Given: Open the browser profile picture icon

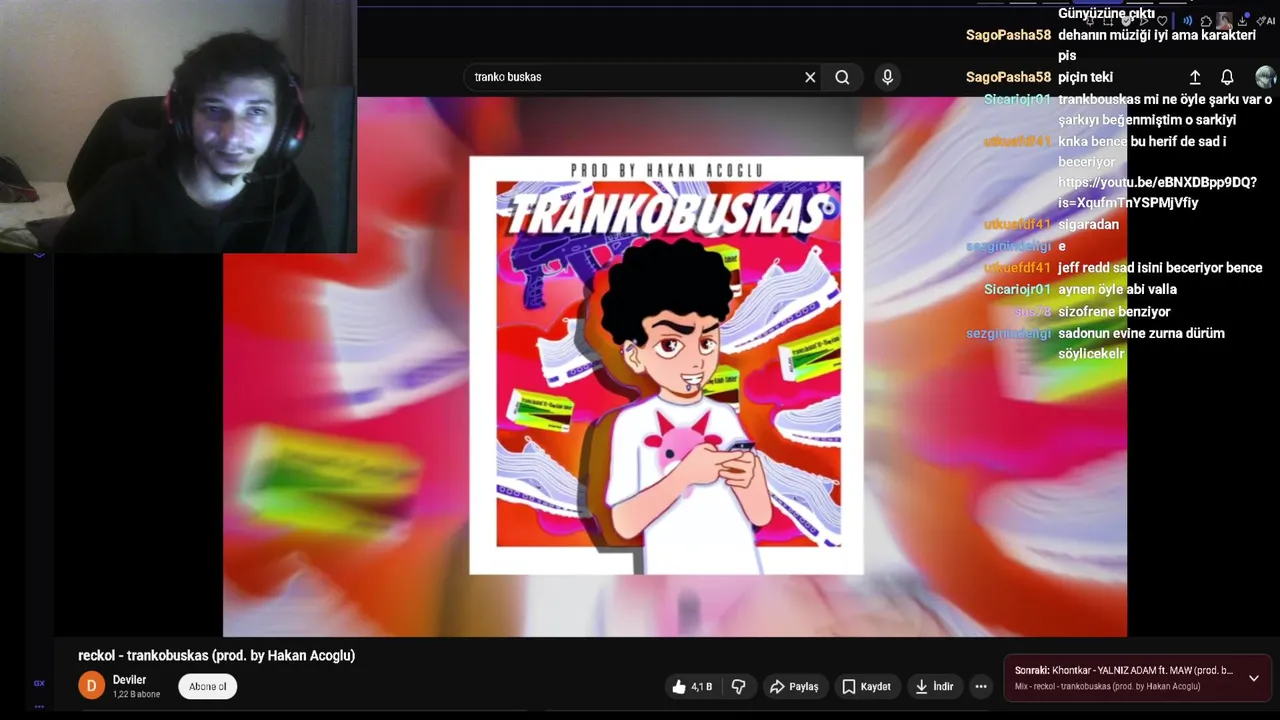Looking at the screenshot, I should point(1224,21).
